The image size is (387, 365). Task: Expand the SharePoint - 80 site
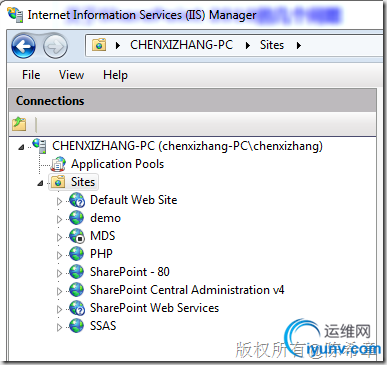coord(59,273)
